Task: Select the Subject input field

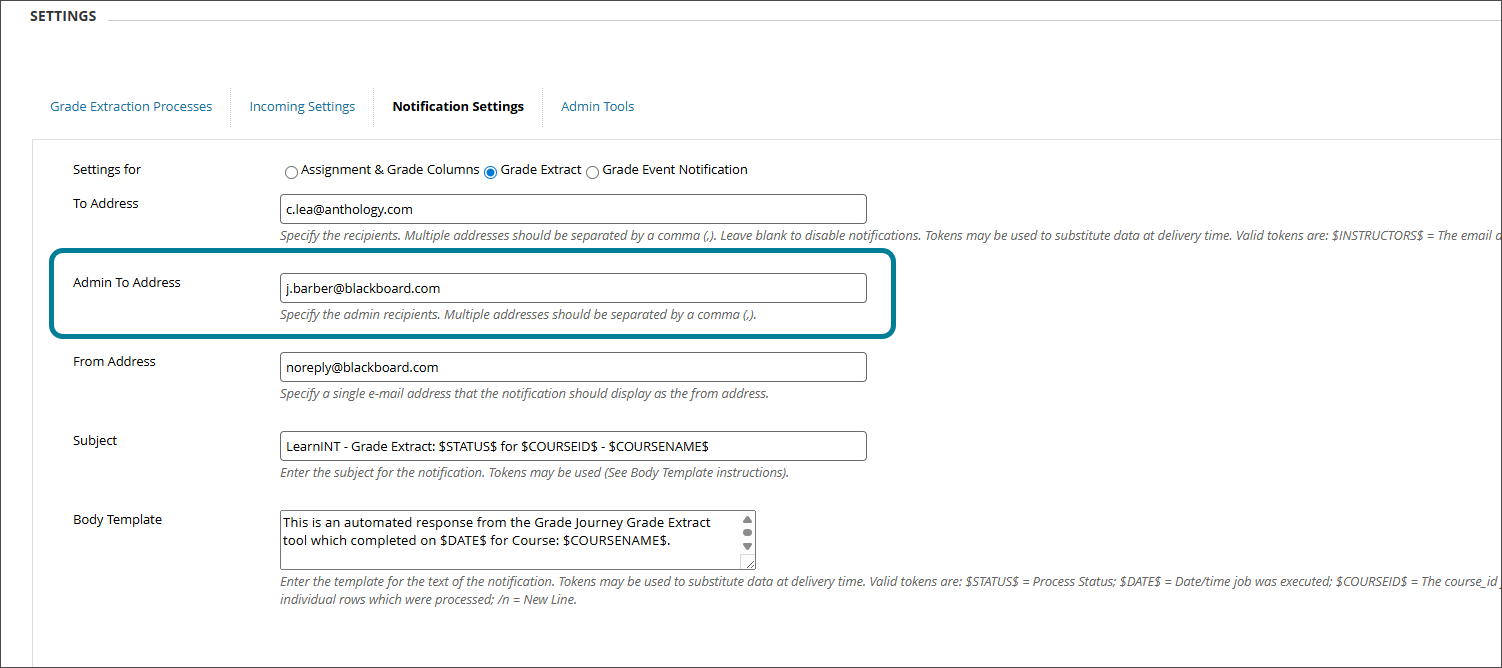Action: pos(573,445)
